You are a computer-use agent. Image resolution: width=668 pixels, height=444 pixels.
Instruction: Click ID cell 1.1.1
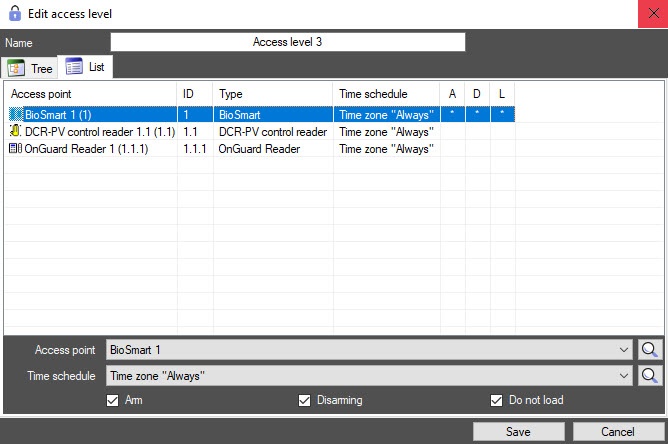(195, 149)
